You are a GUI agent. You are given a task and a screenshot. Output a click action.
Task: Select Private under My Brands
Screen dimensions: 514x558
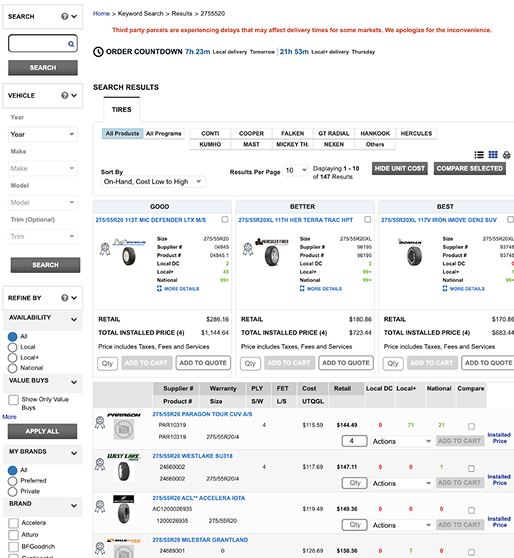pos(12,491)
